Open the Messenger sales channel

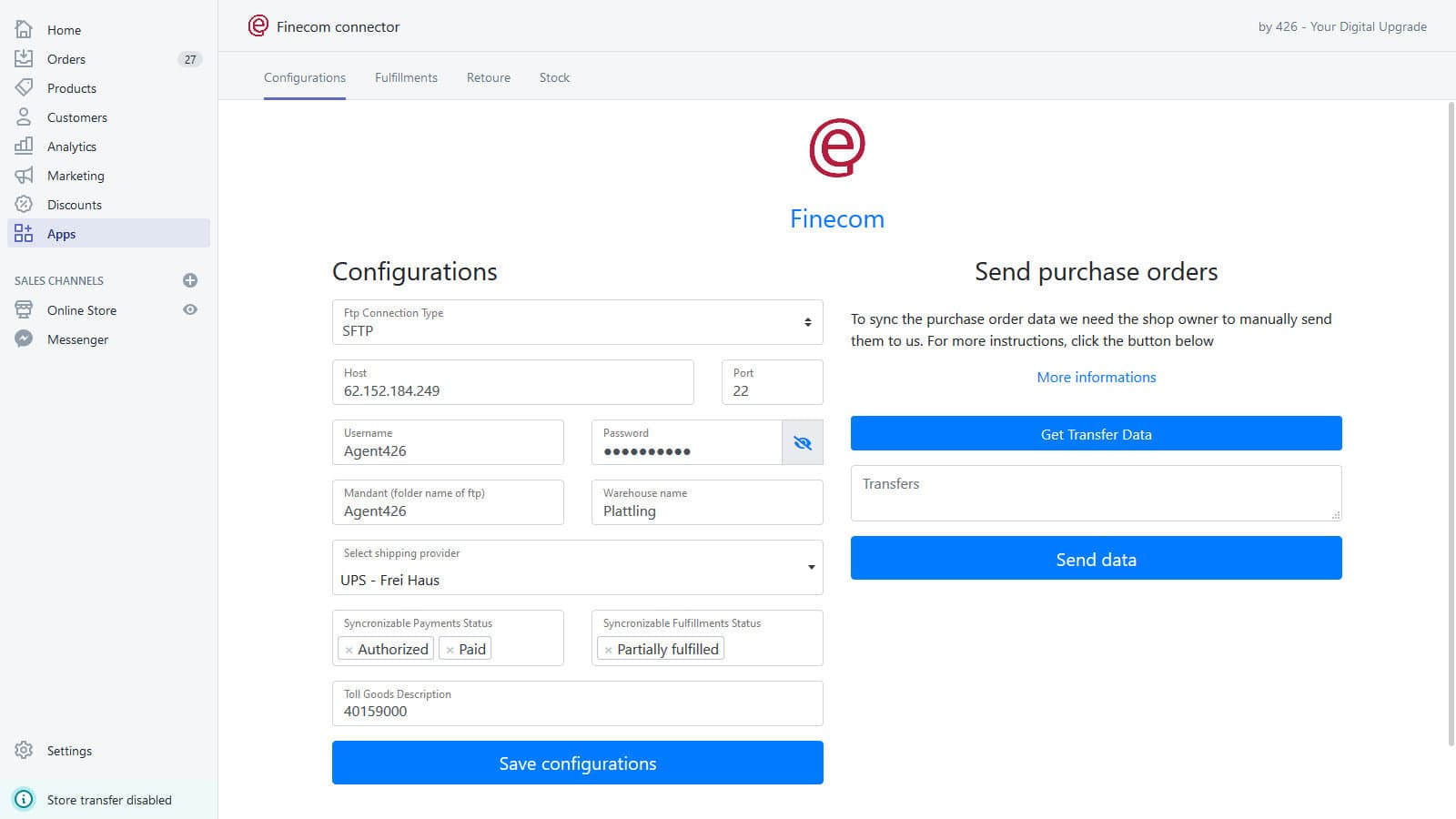click(x=77, y=339)
